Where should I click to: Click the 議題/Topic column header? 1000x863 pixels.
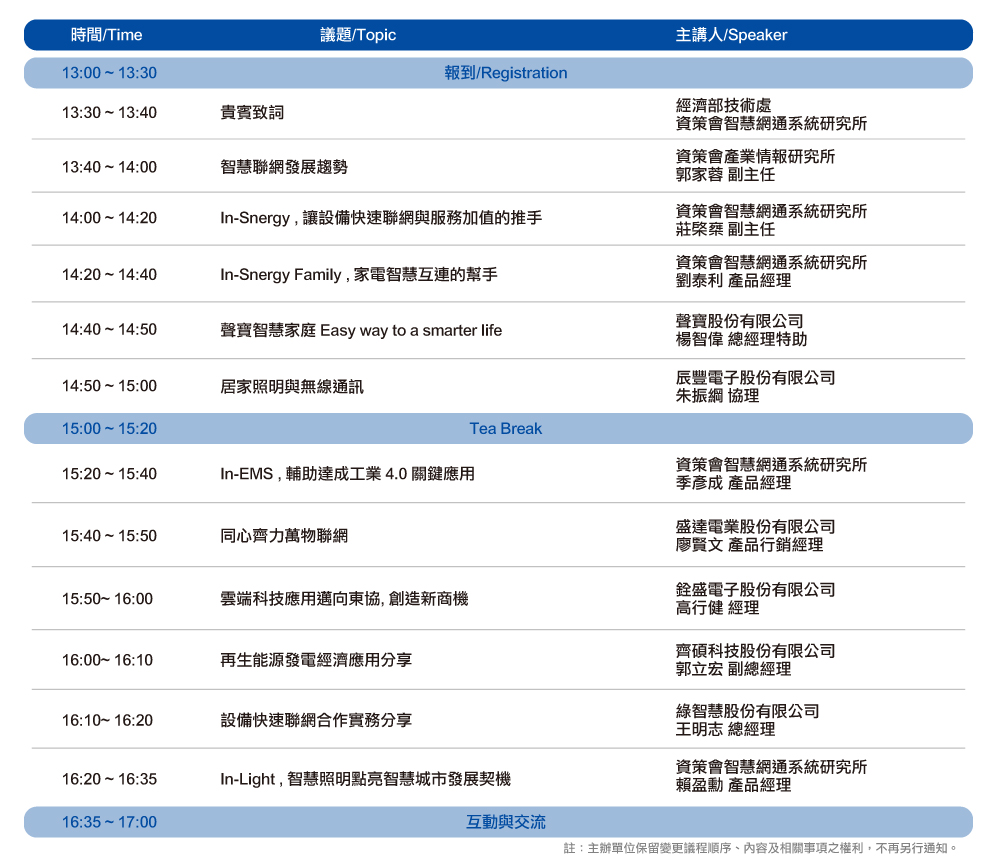(358, 35)
